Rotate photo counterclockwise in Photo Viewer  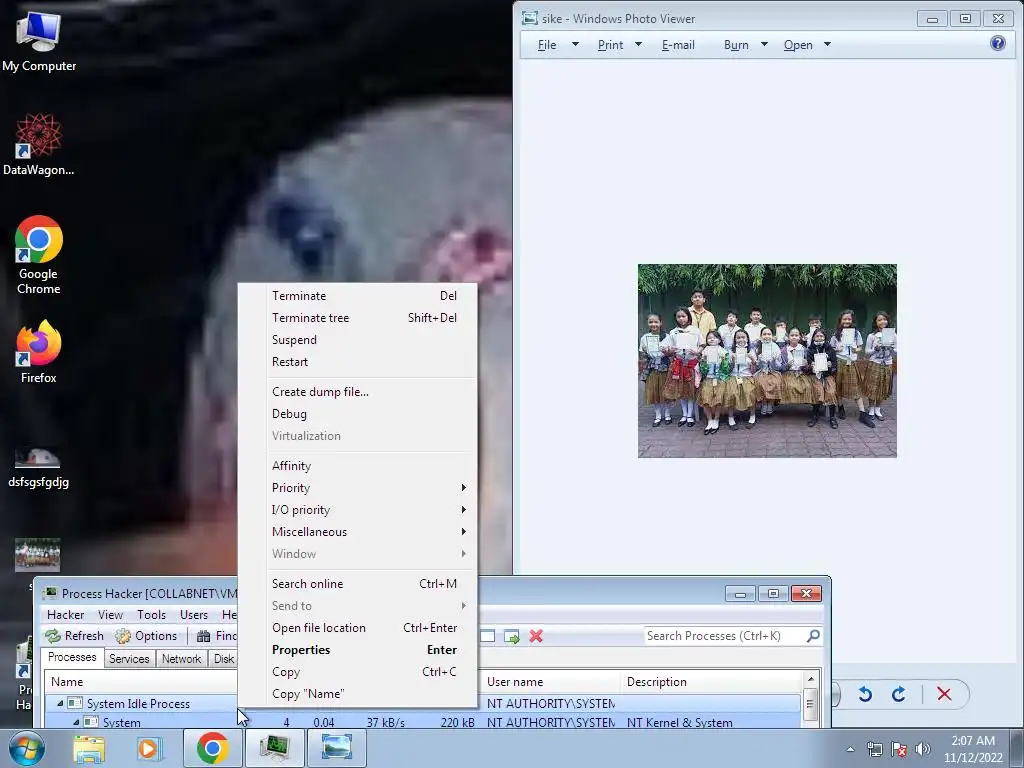865,694
